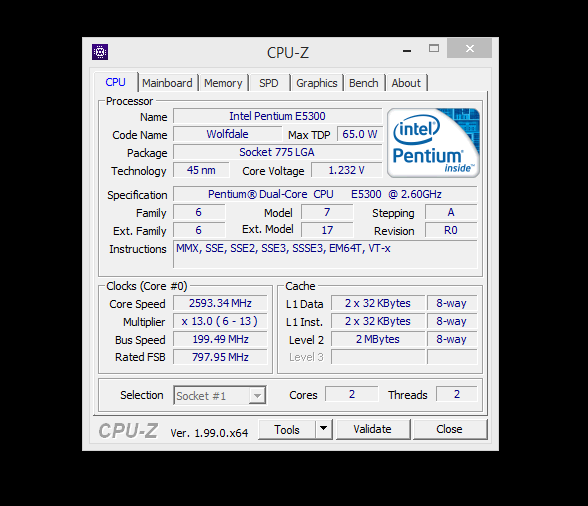Viewport: 588px width, 506px height.
Task: Click the Level 2 size 2 MBytes
Action: click(x=378, y=339)
